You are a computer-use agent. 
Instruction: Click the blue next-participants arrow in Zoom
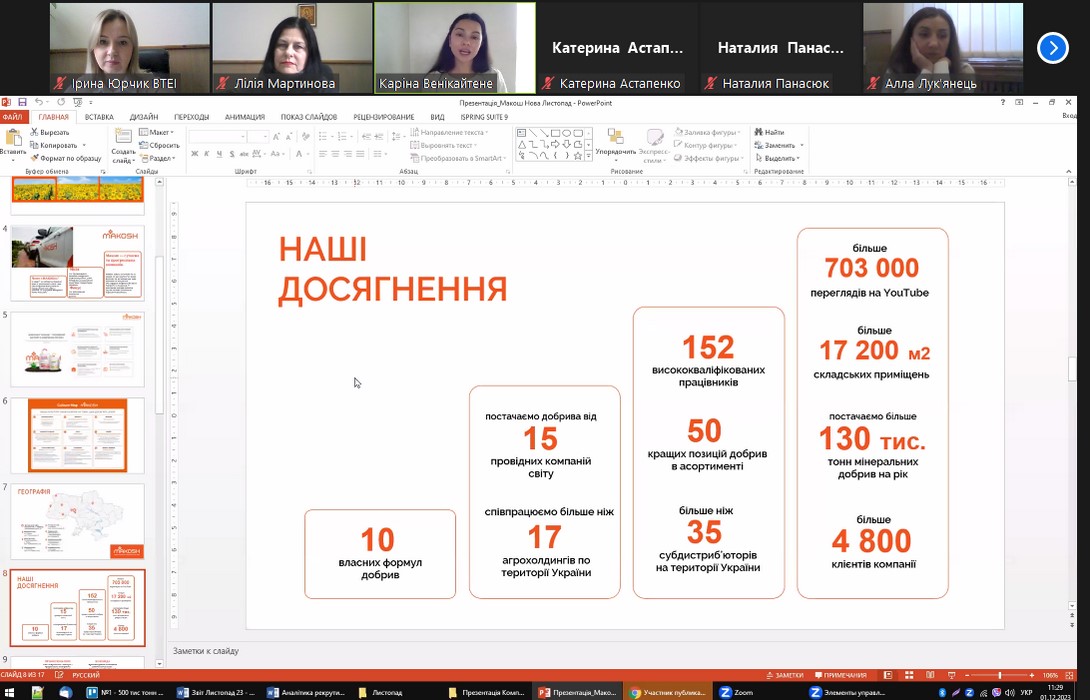tap(1052, 48)
